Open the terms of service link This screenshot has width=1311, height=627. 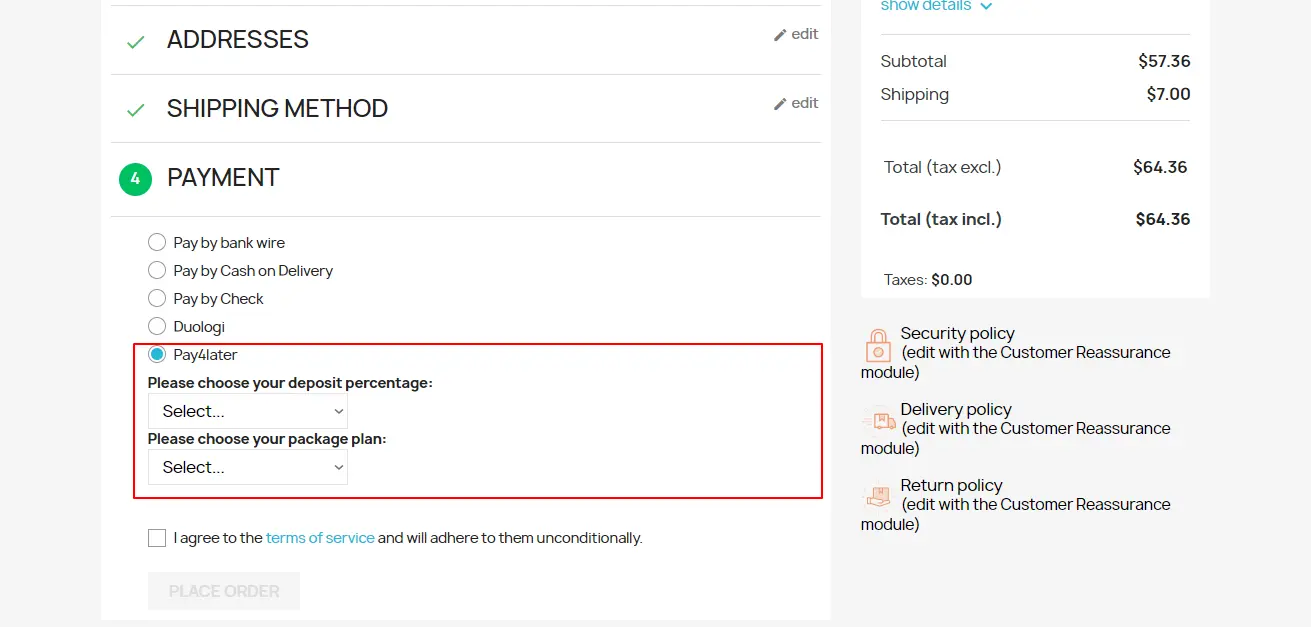click(x=320, y=538)
